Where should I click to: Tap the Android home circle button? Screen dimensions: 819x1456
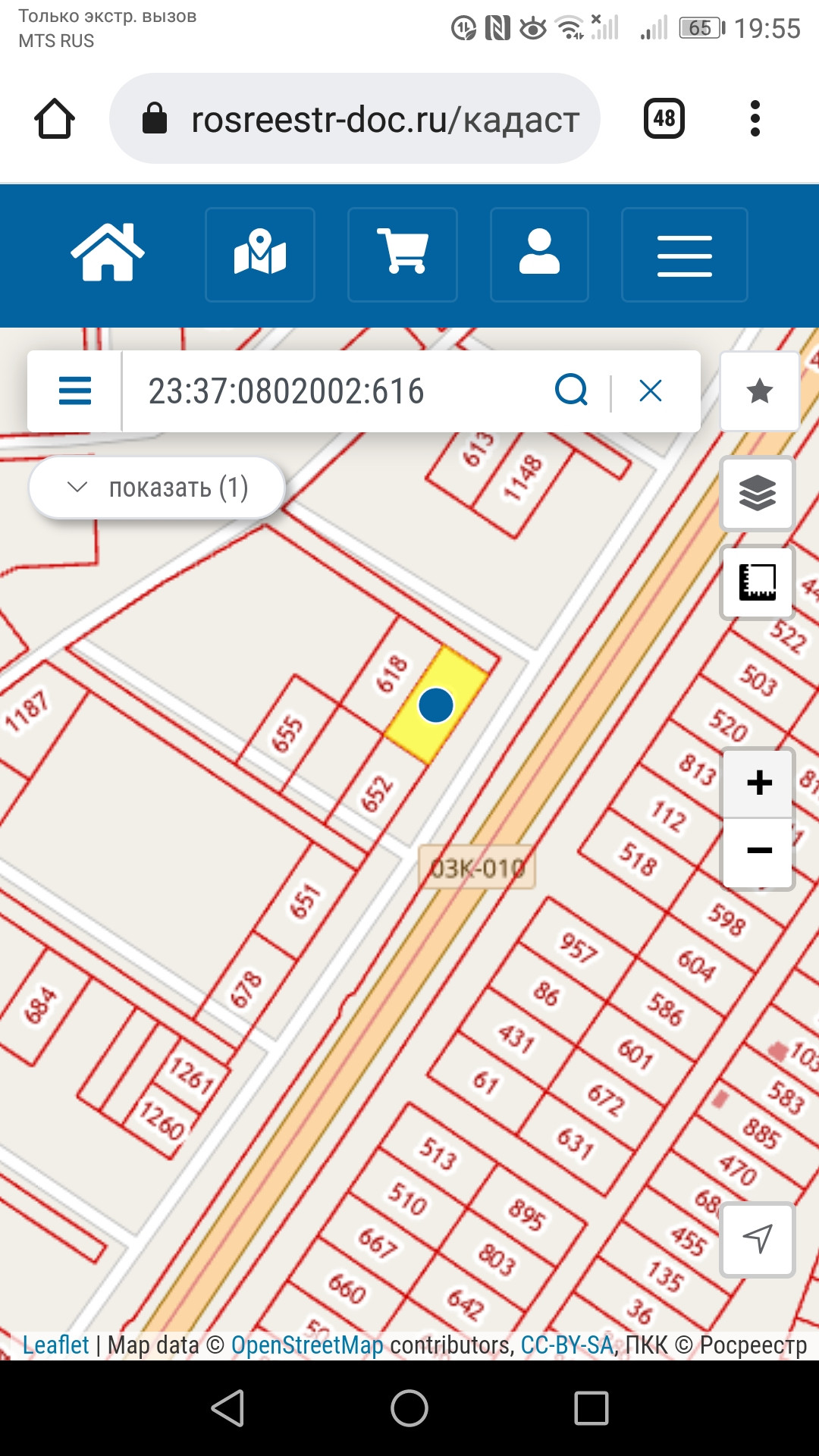coord(409,1408)
